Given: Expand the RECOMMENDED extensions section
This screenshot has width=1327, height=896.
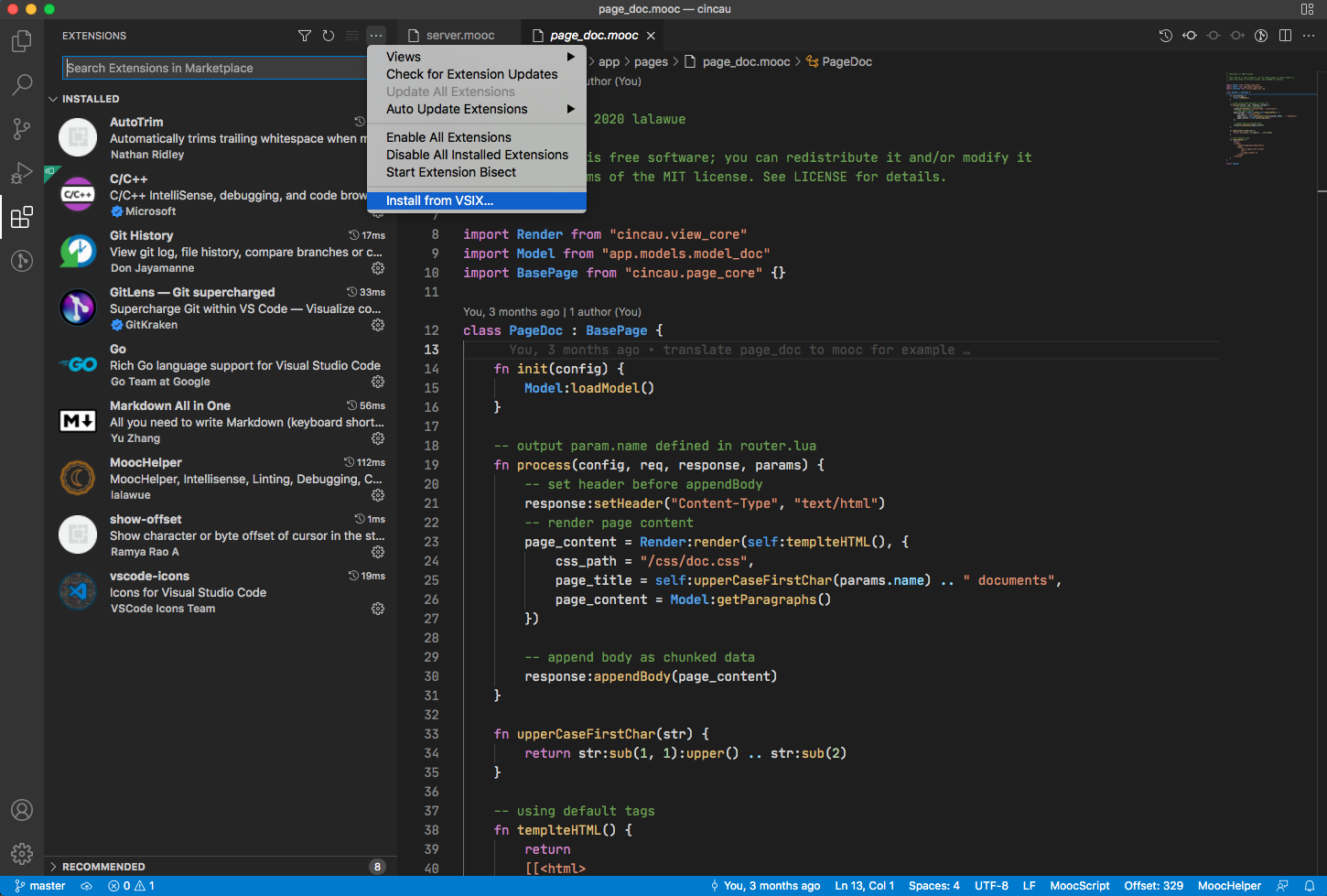Looking at the screenshot, I should (x=221, y=867).
